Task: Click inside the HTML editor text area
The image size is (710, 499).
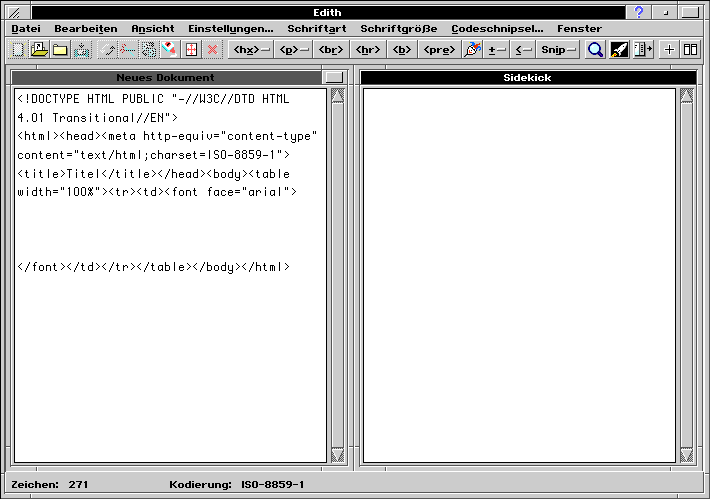Action: 170,350
